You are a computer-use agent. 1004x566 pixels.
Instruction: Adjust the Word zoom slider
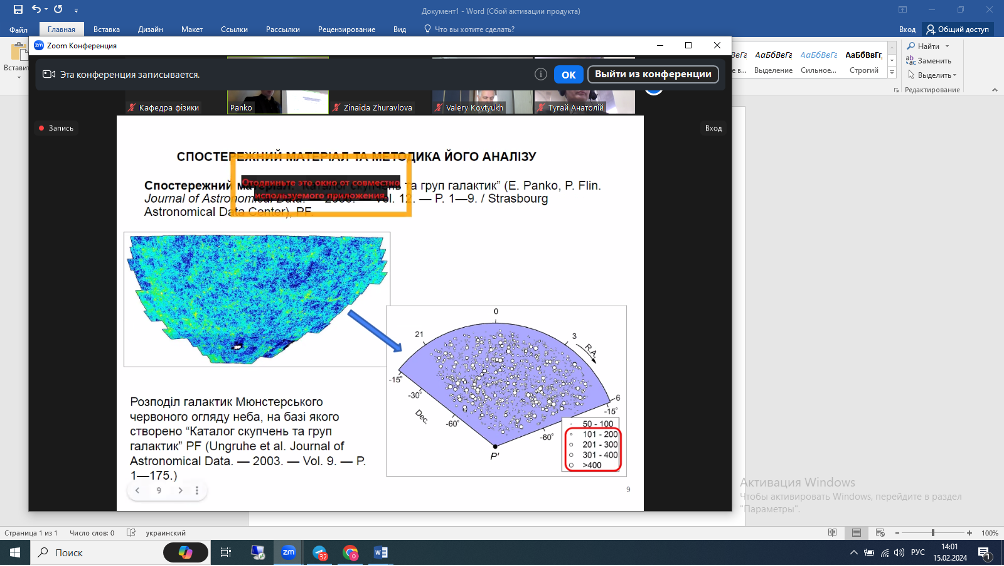coord(933,533)
